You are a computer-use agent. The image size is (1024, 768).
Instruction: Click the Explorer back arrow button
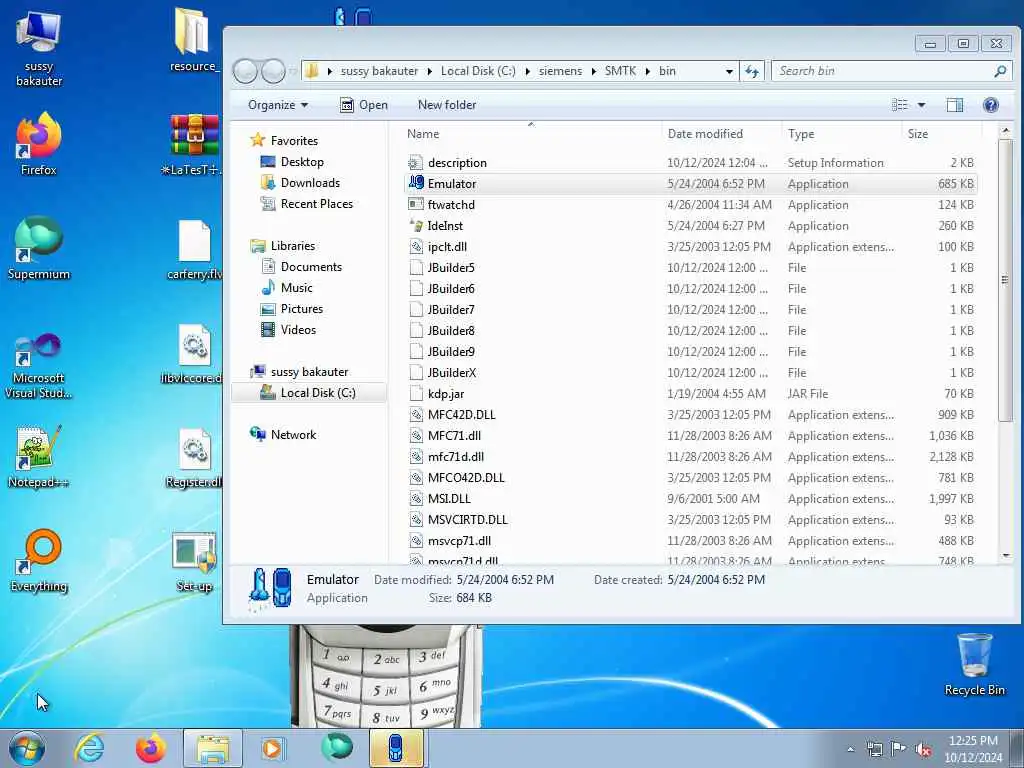click(x=246, y=71)
